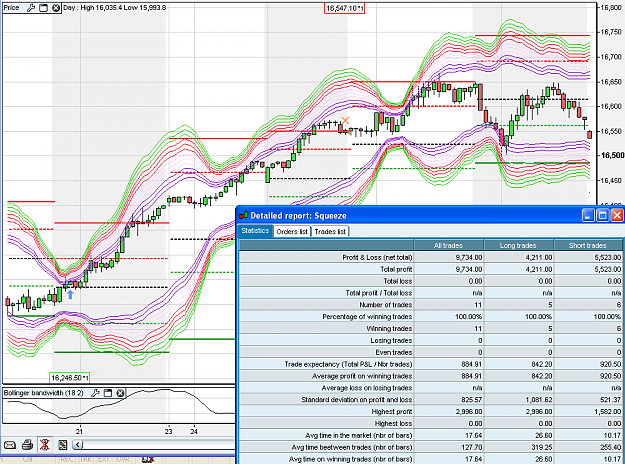Close the Price panel with its X
This screenshot has width=625, height=464.
[x=56, y=8]
